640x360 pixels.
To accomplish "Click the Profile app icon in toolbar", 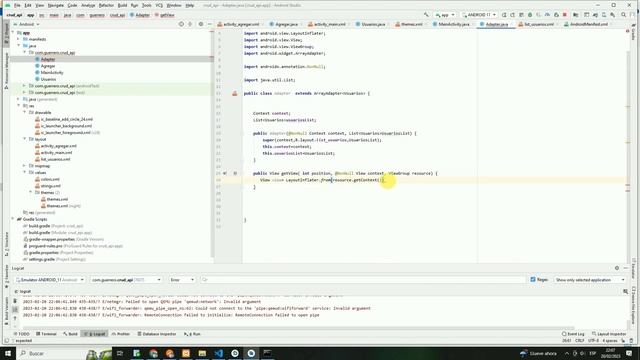I will pyautogui.click(x=547, y=15).
